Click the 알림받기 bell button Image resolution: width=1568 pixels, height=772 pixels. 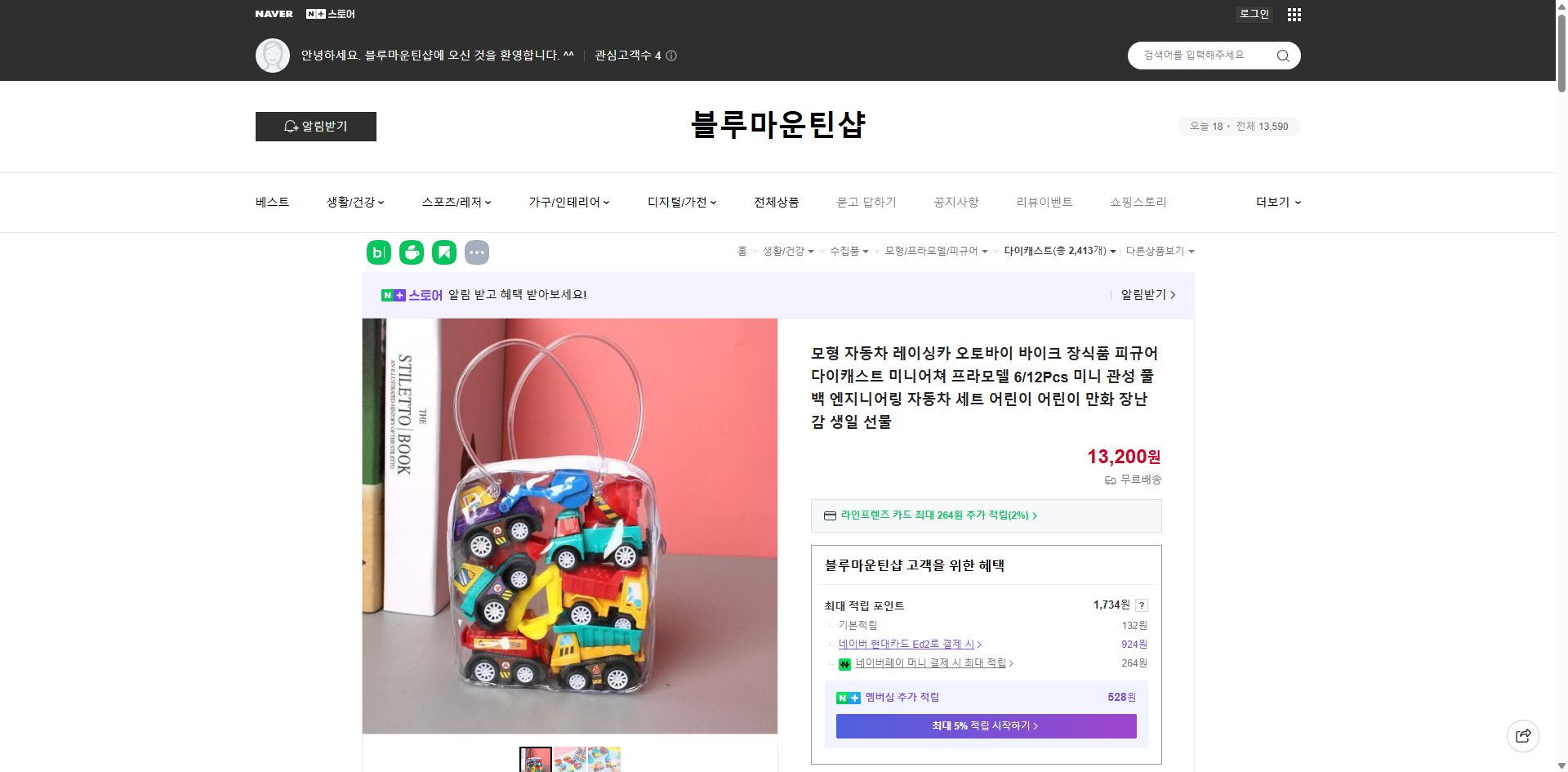tap(315, 127)
